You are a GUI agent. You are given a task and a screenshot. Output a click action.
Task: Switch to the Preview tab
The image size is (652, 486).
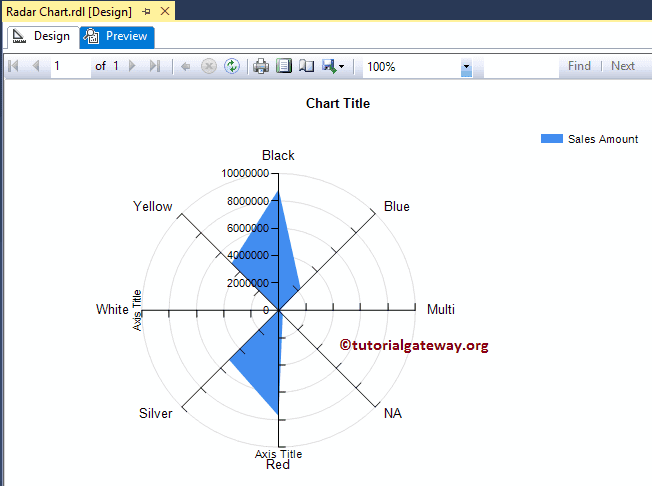point(117,37)
